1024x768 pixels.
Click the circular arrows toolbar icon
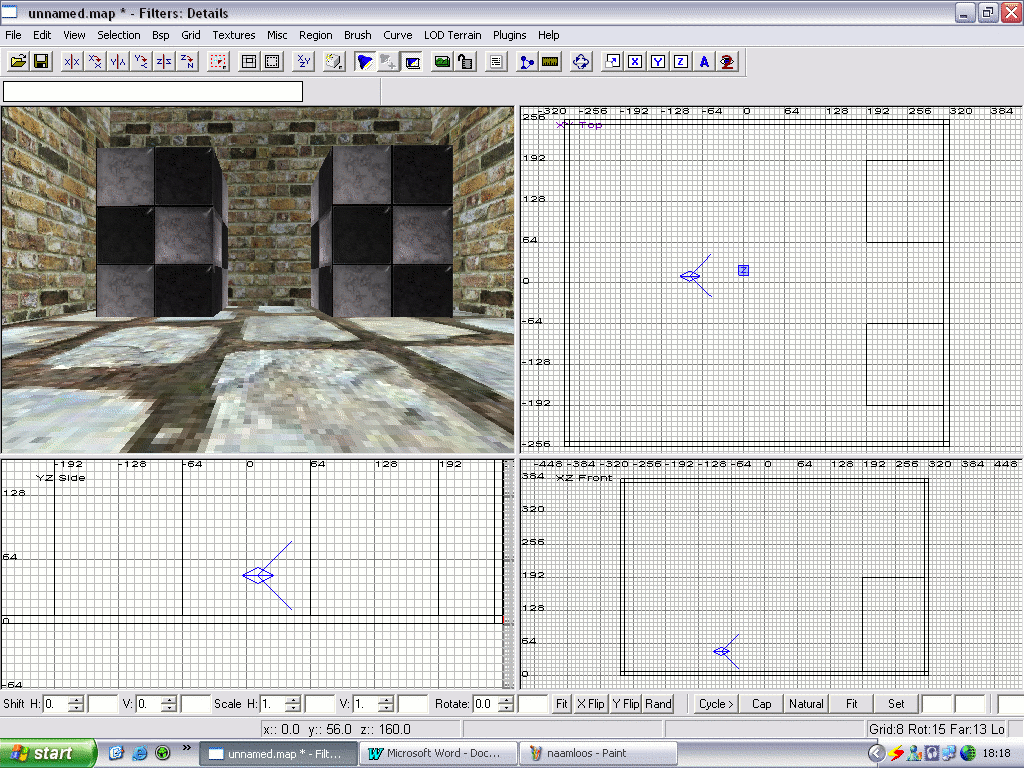point(581,62)
